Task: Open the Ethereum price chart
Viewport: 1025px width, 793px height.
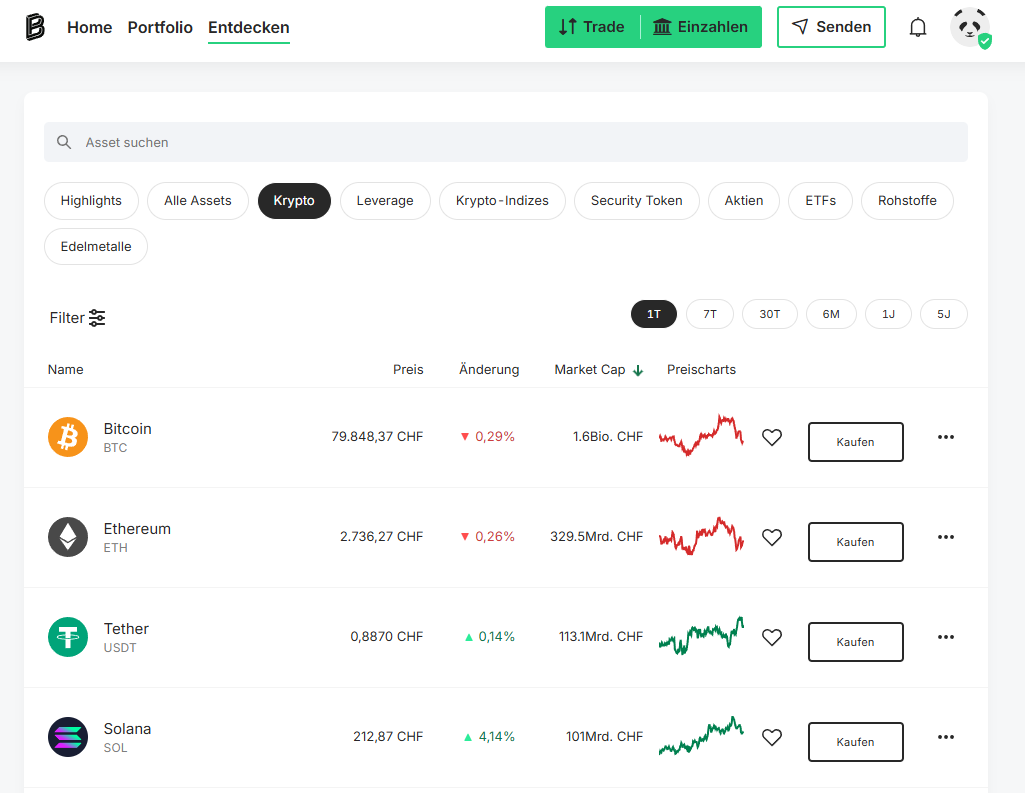Action: click(x=701, y=535)
